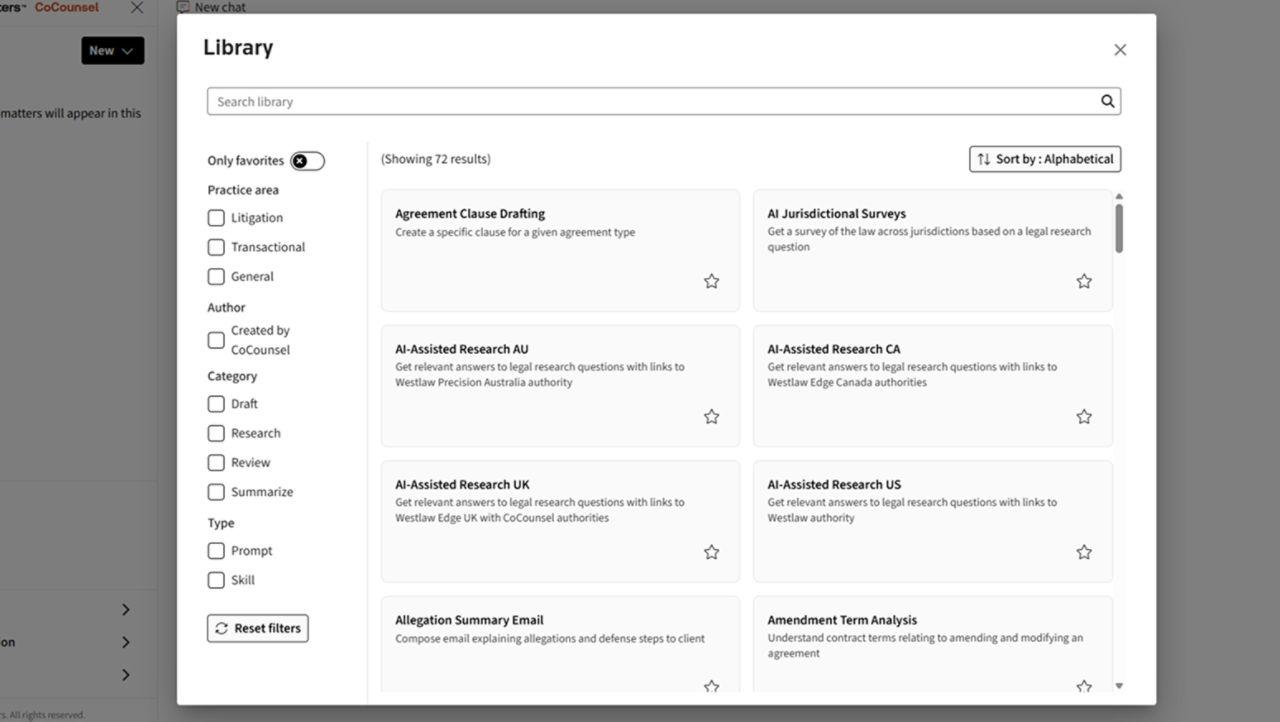Star the AI Jurisdictional Surveys card
Screen dimensions: 1280x722
pos(1083,282)
